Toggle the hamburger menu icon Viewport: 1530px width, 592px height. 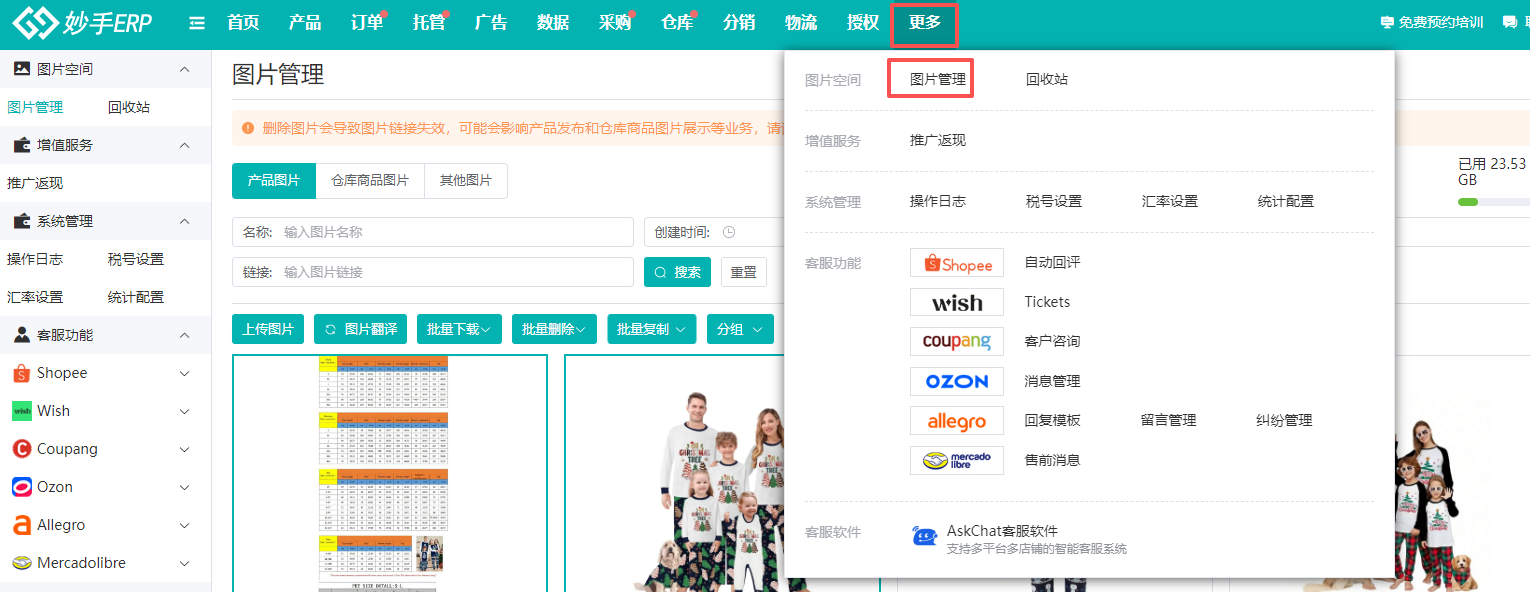(x=197, y=23)
